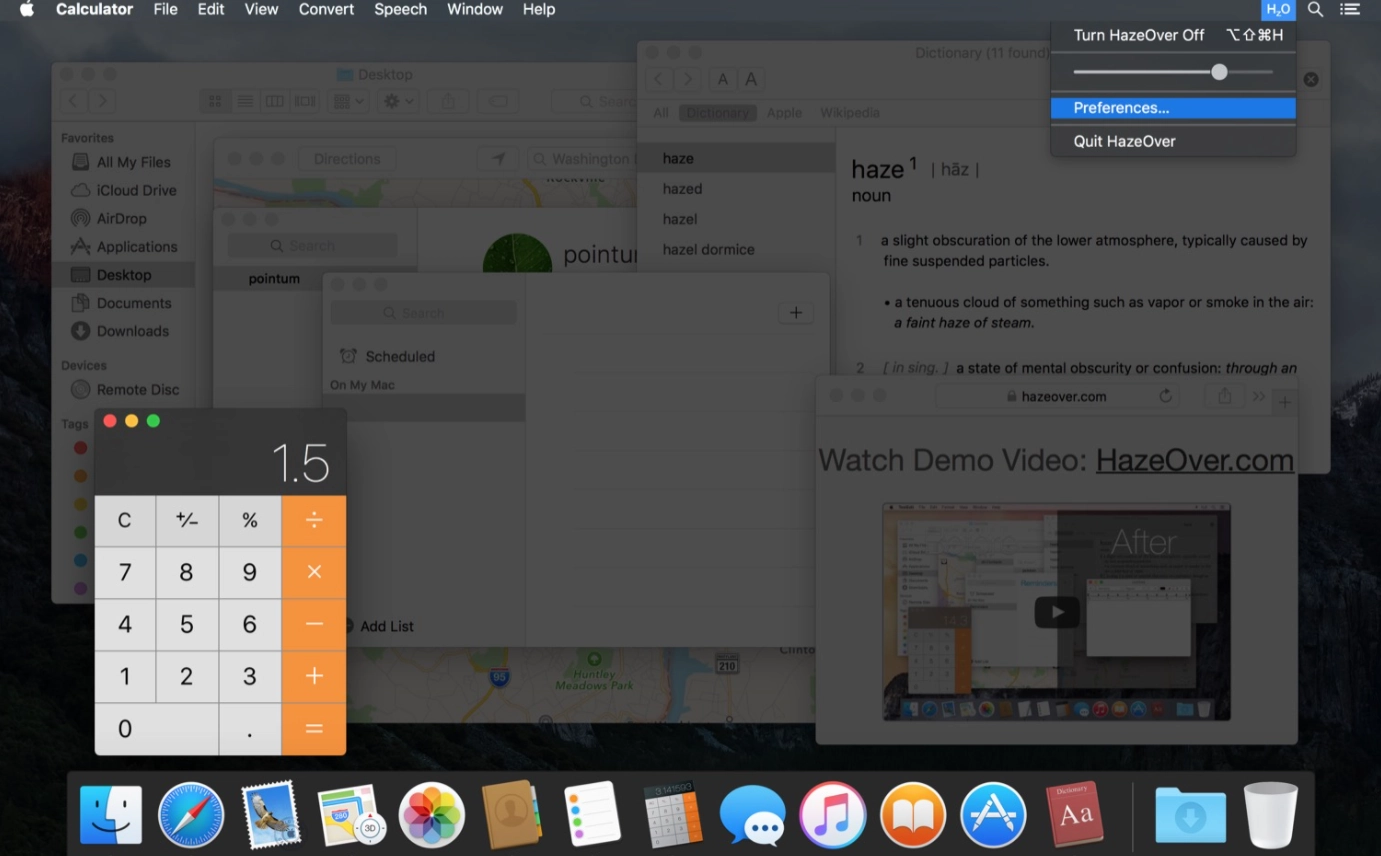Image resolution: width=1381 pixels, height=856 pixels.
Task: Open Safari from the Dock
Action: (x=190, y=815)
